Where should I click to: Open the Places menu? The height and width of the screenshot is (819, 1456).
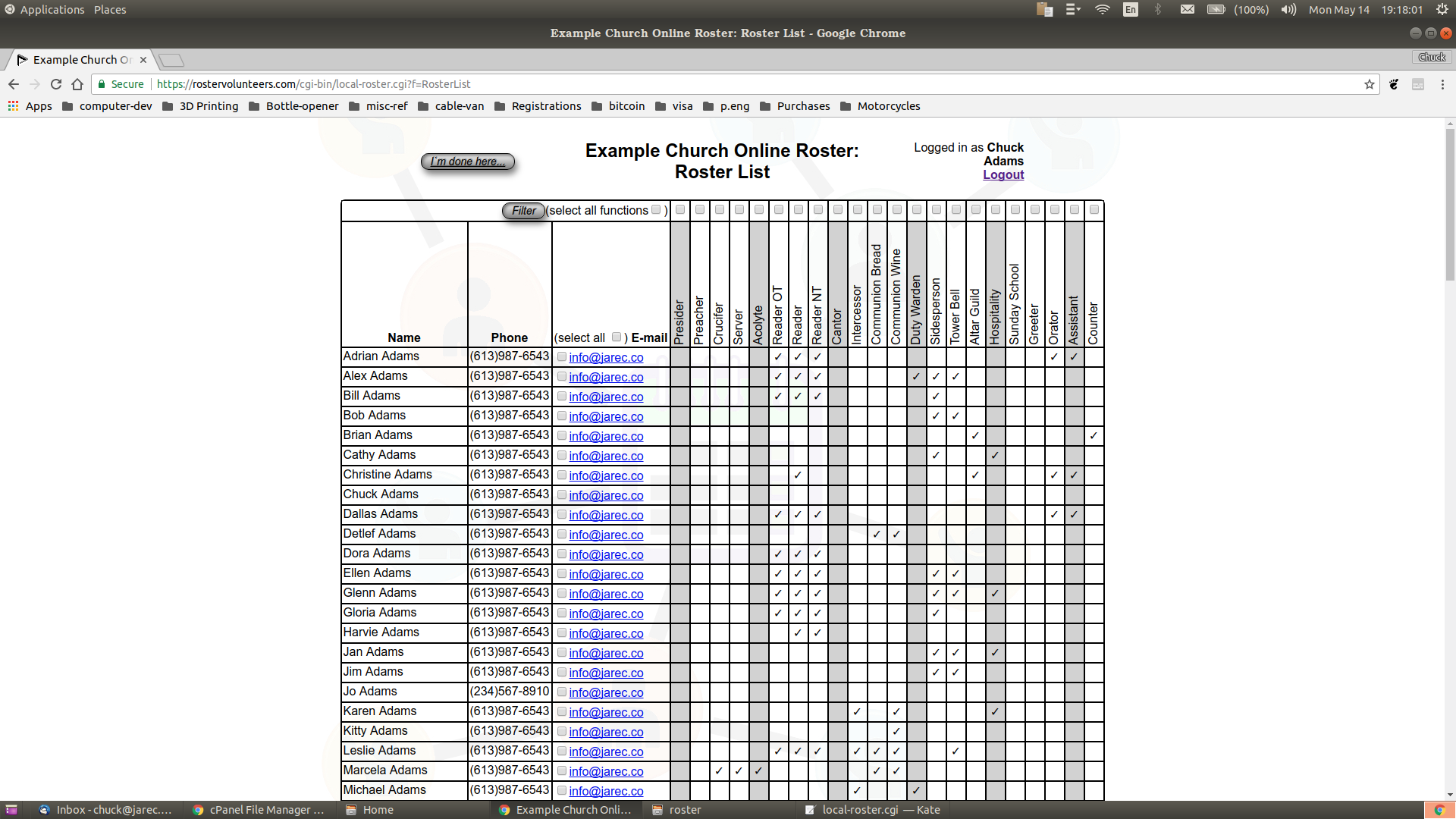[x=110, y=10]
